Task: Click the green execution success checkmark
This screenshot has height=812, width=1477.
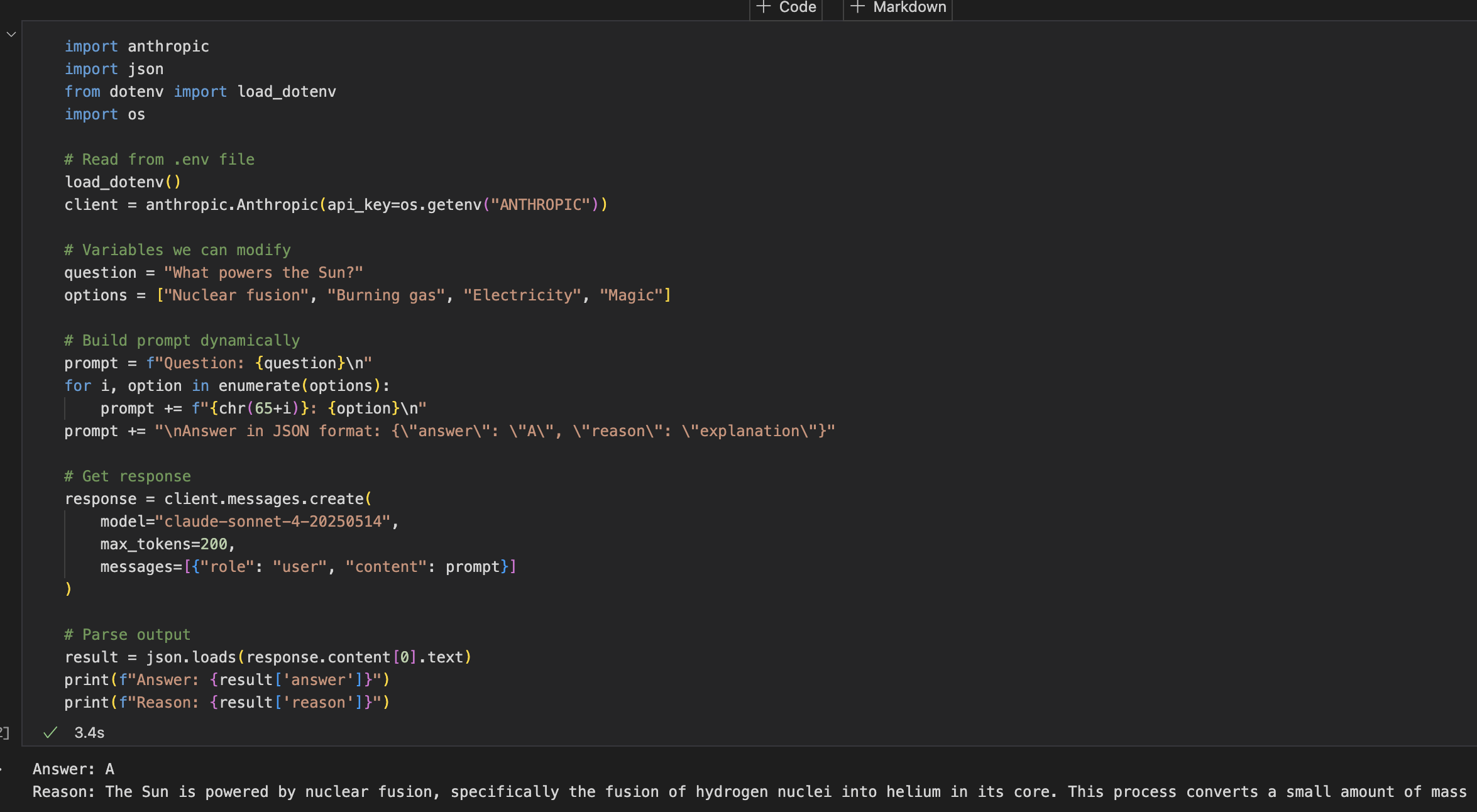Action: point(50,732)
